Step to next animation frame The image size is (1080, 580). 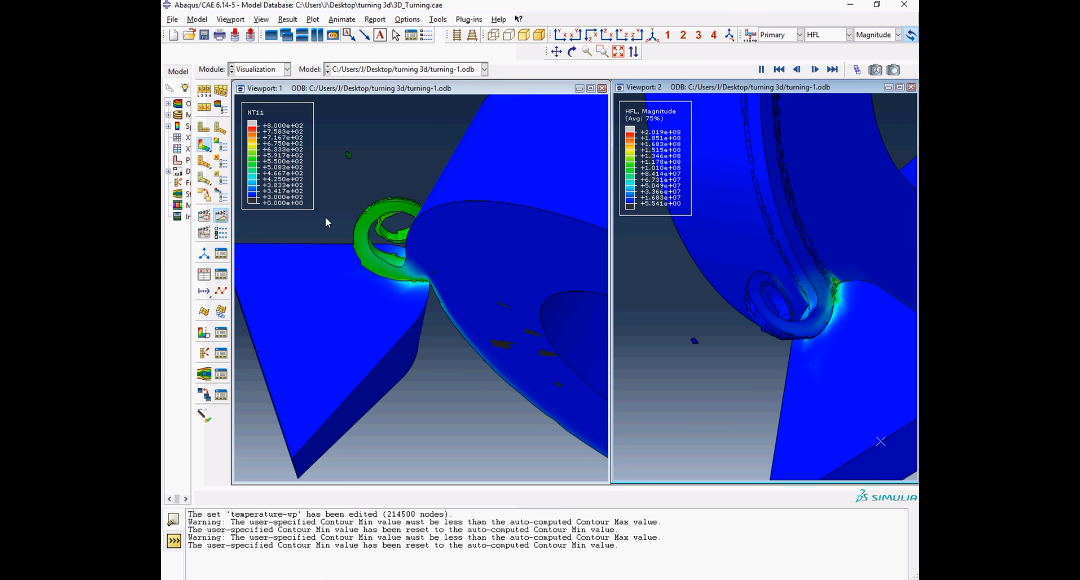(815, 70)
